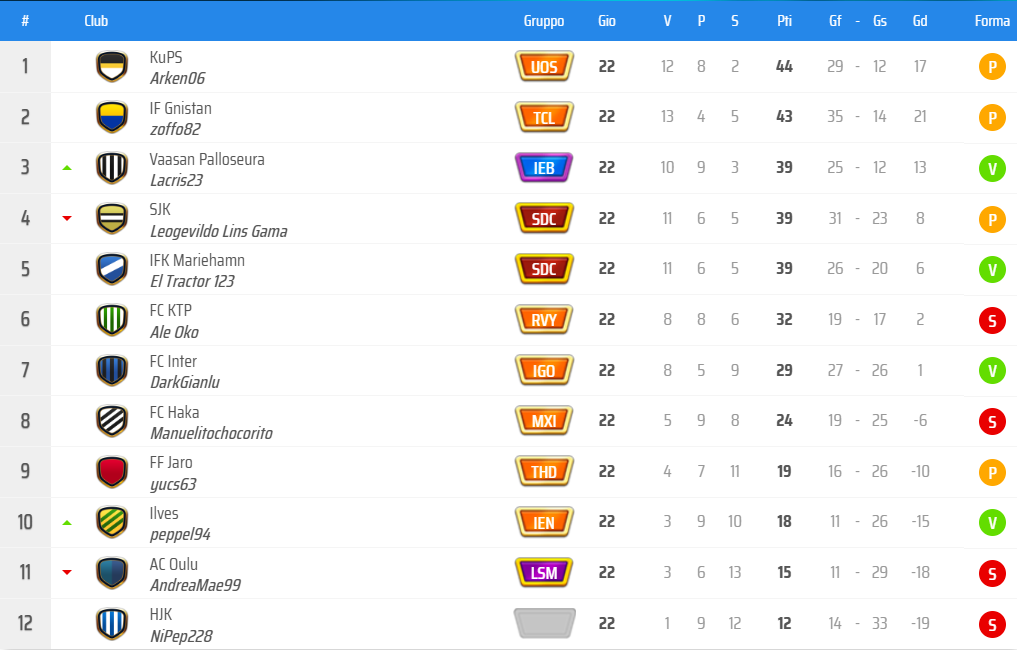Click the TCL group badge
Screen dimensions: 1017x650
click(544, 117)
